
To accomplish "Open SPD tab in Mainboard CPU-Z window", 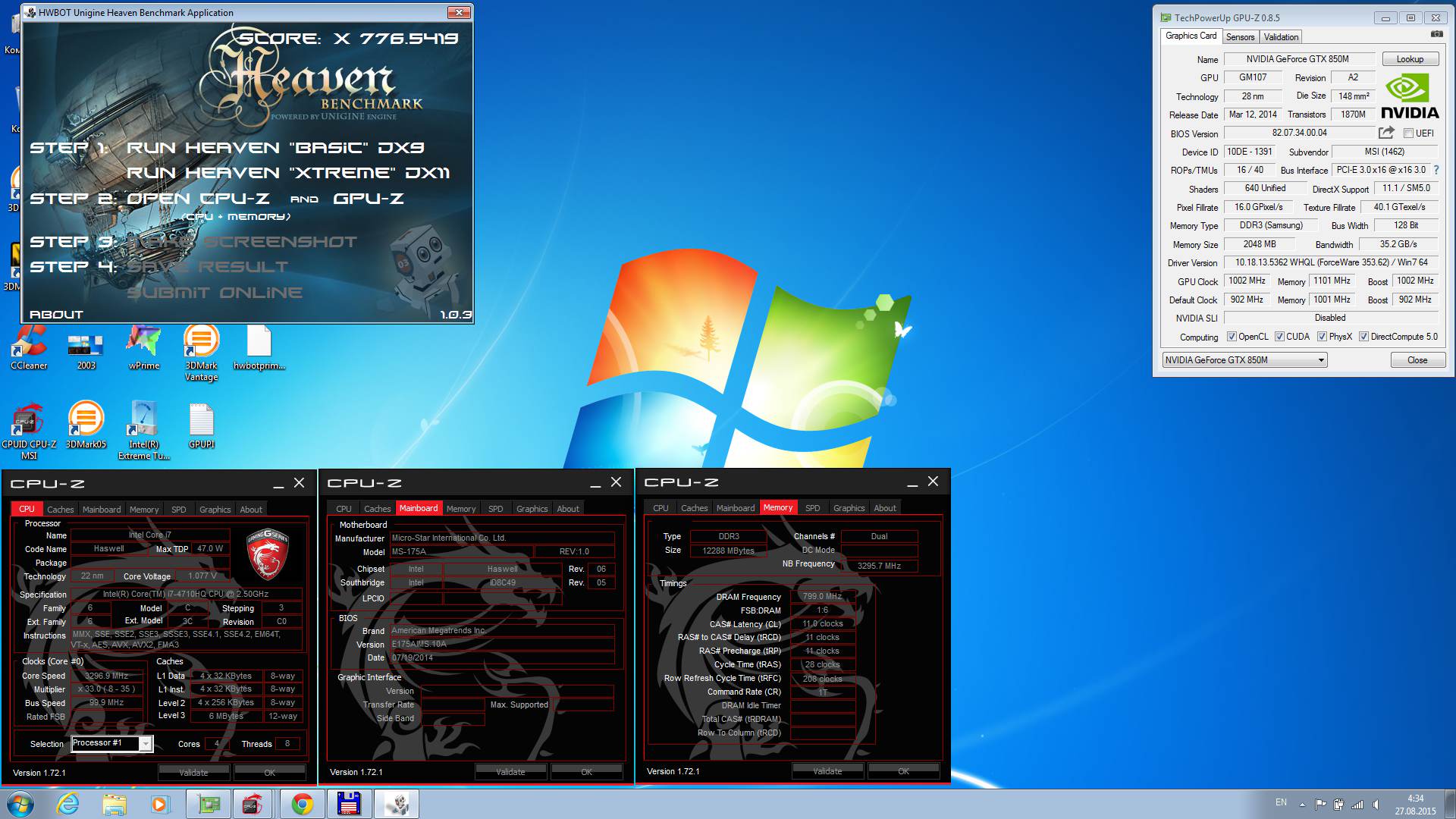I will (x=495, y=509).
